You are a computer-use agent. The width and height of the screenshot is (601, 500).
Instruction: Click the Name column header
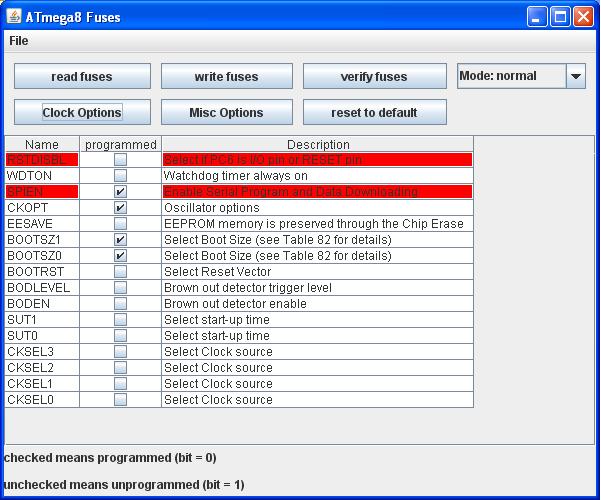[x=42, y=144]
